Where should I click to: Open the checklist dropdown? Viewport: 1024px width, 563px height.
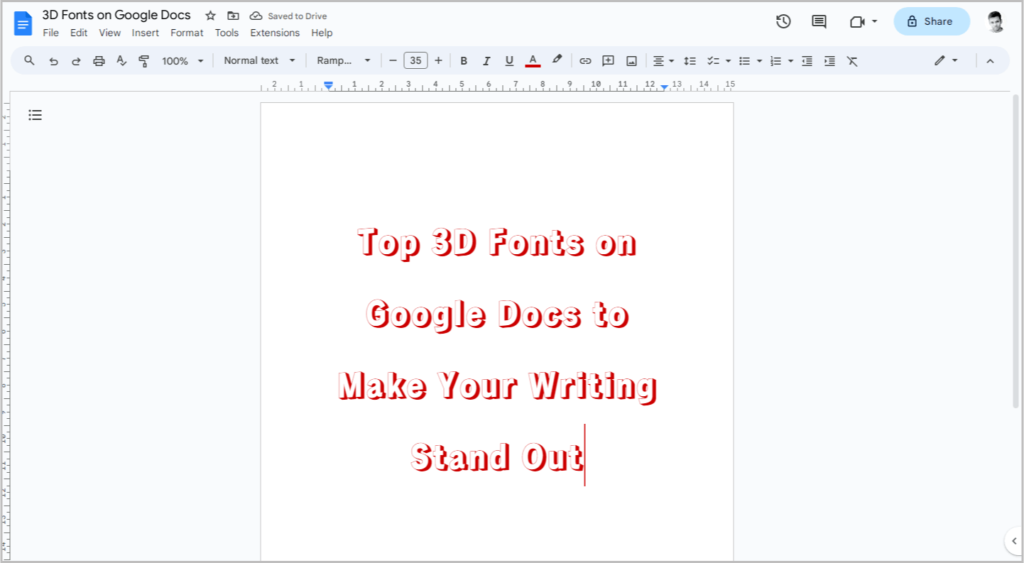click(x=718, y=61)
